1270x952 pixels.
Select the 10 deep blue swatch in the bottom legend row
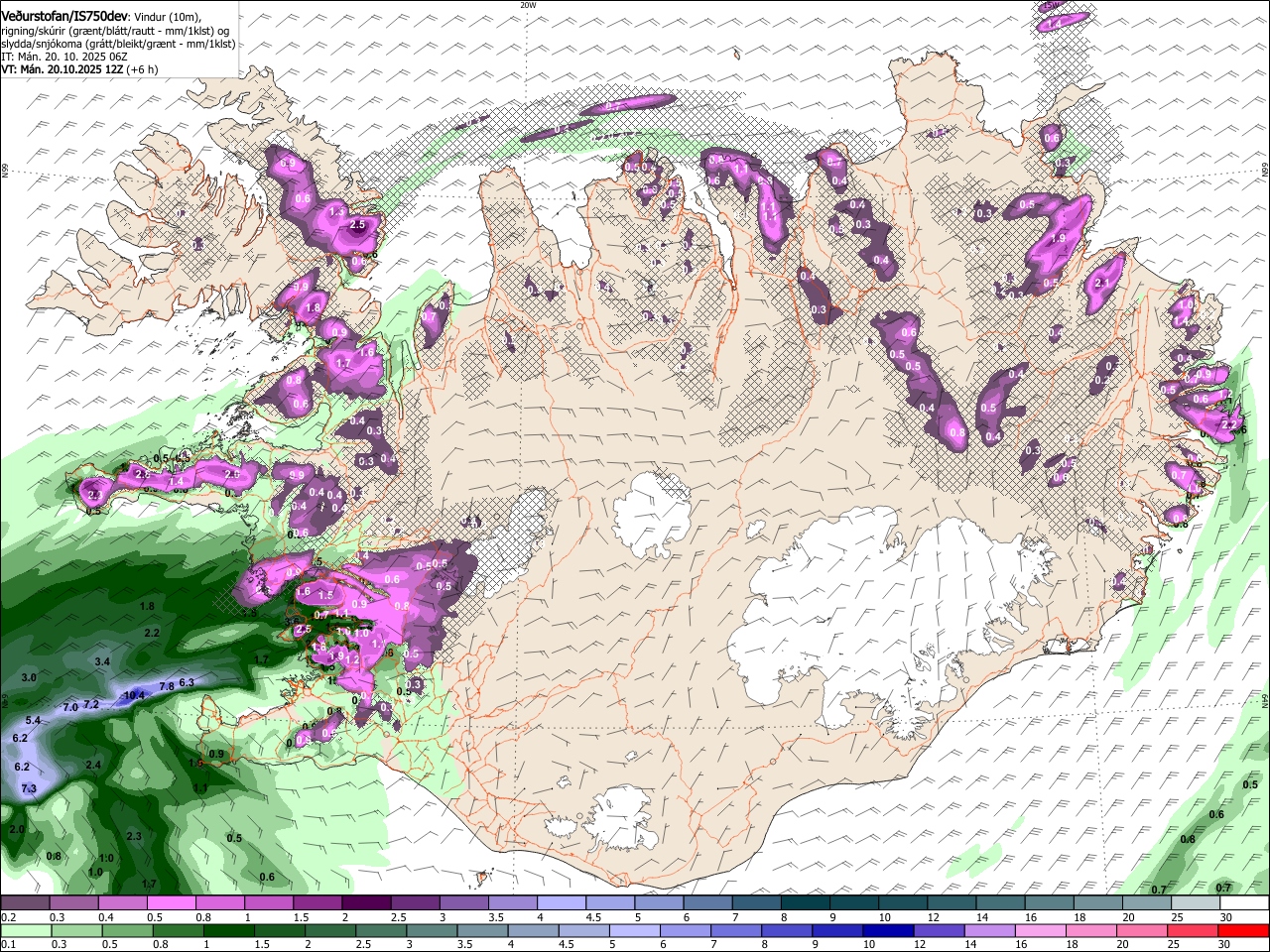click(889, 931)
